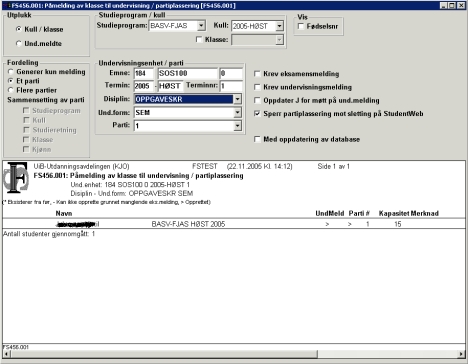The width and height of the screenshot is (468, 364).
Task: Maximize the FS456.001 window
Action: 452,6
